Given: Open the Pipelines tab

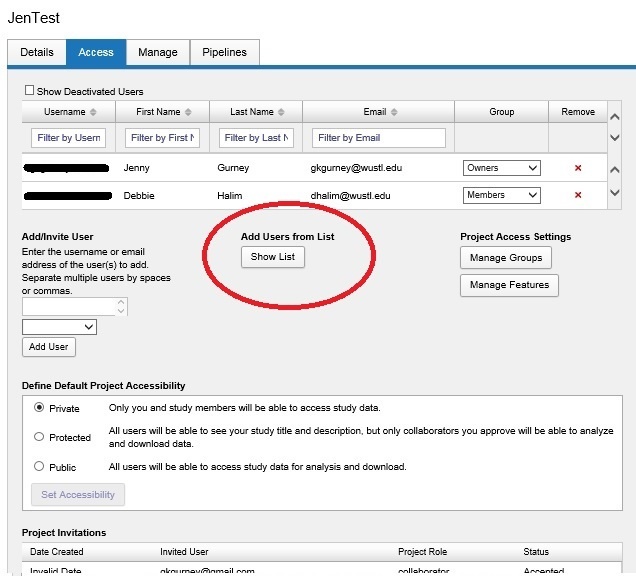Looking at the screenshot, I should click(225, 52).
